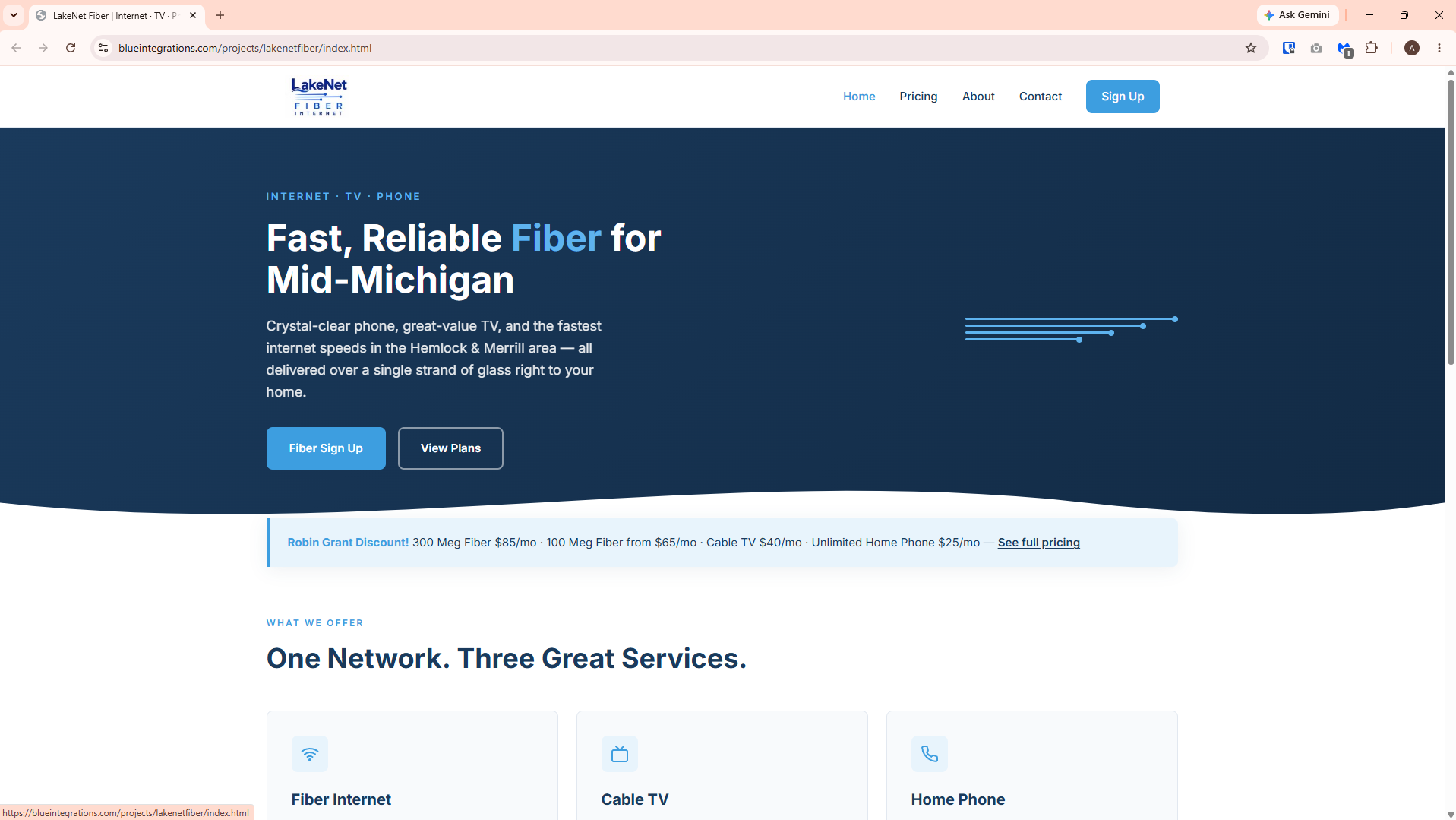The image size is (1456, 820).
Task: Go back to the previous page
Action: (16, 48)
